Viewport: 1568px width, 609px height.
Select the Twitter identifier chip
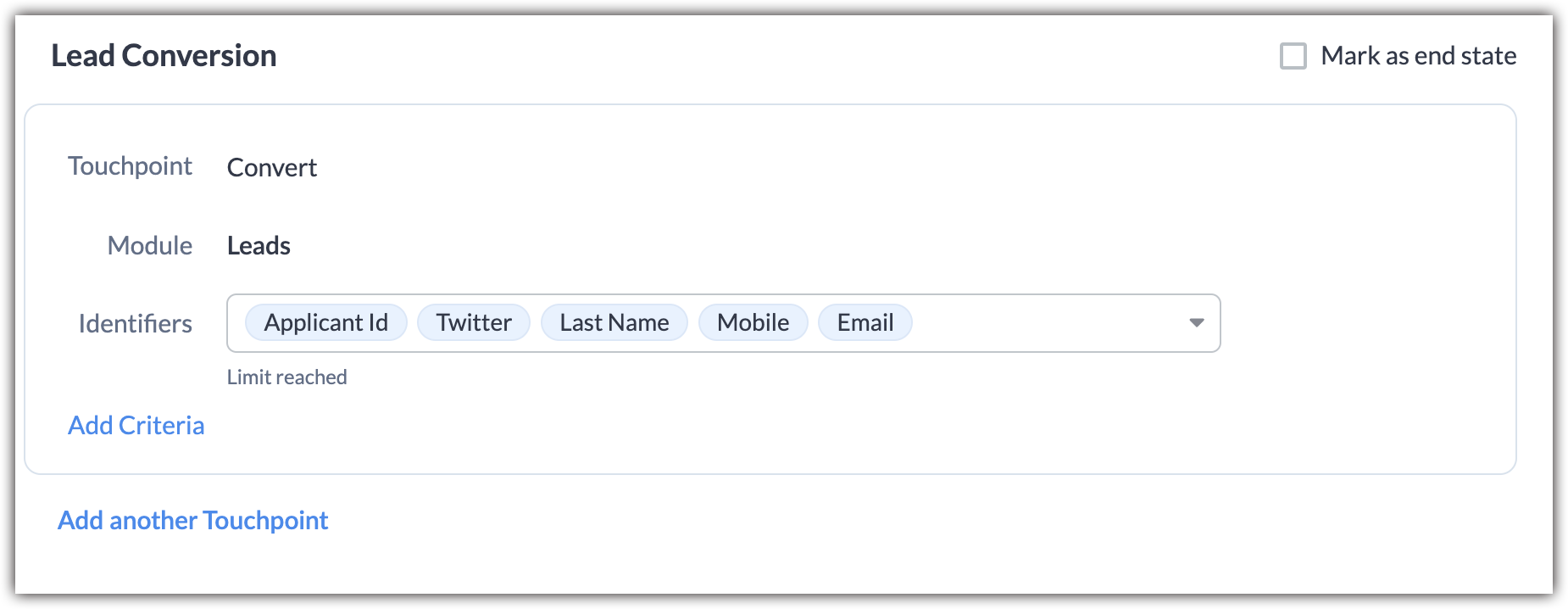pos(474,323)
